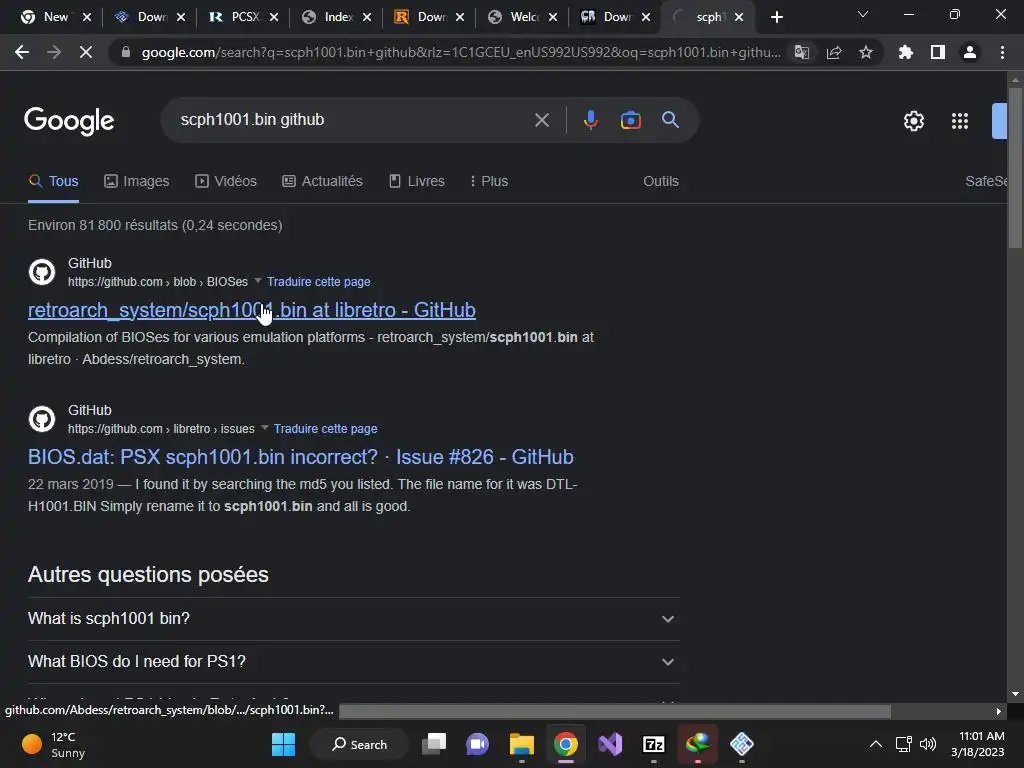
Task: Open BIOS.dat Issue #826 GitHub link
Action: point(300,457)
